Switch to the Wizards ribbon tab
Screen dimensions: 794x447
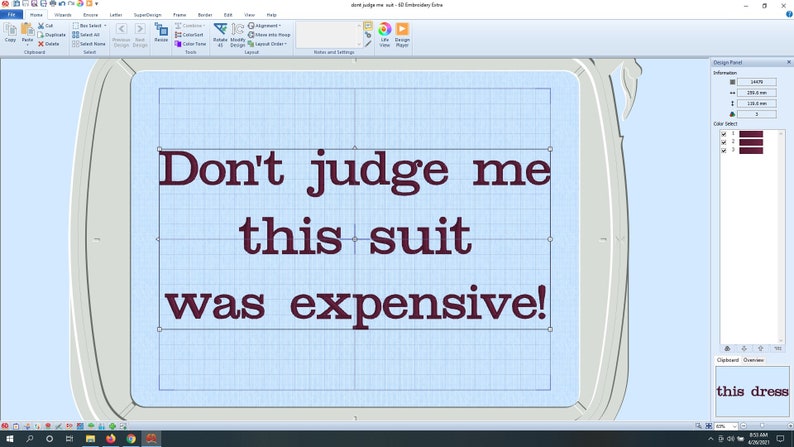point(63,15)
